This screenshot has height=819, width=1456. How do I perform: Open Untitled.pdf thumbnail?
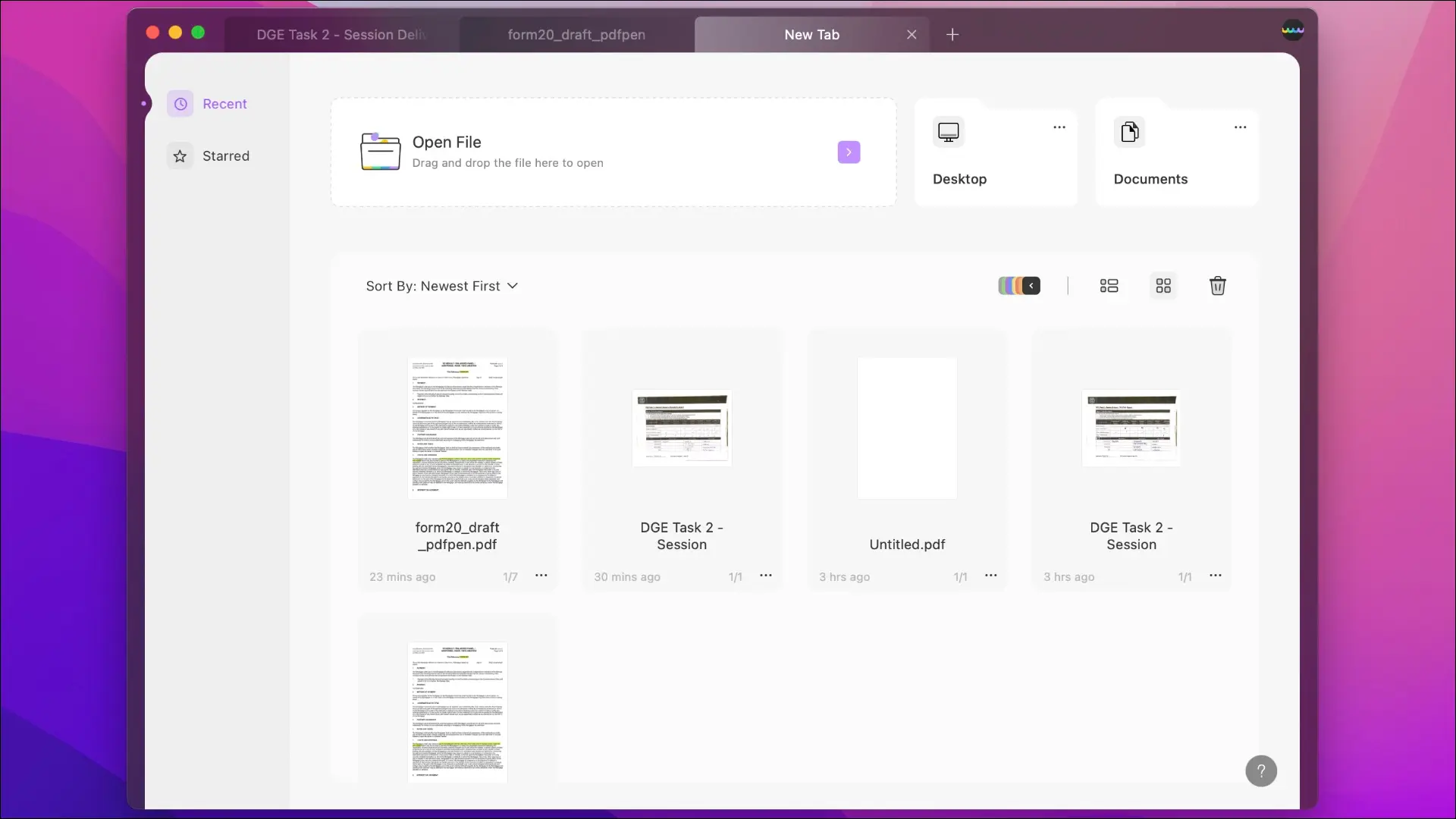tap(907, 428)
